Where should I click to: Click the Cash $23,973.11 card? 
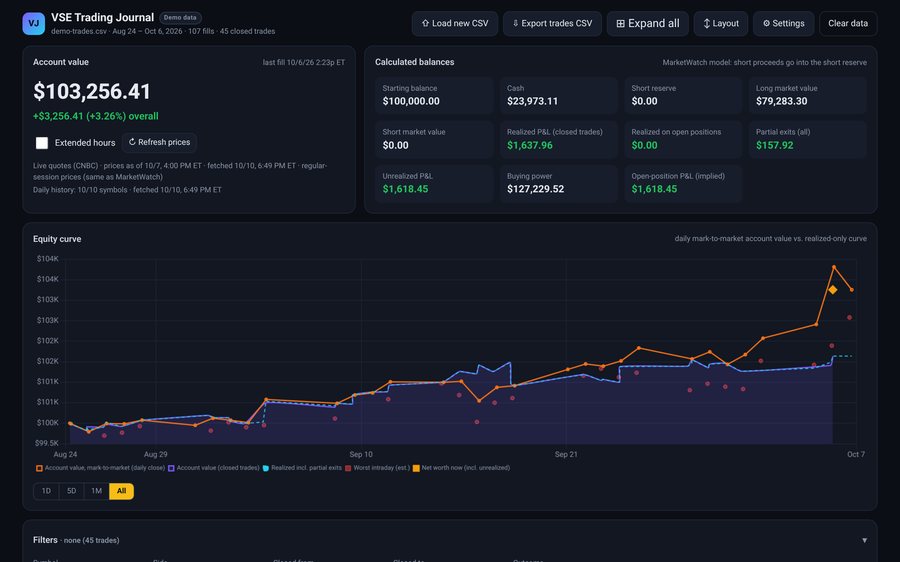tap(558, 95)
